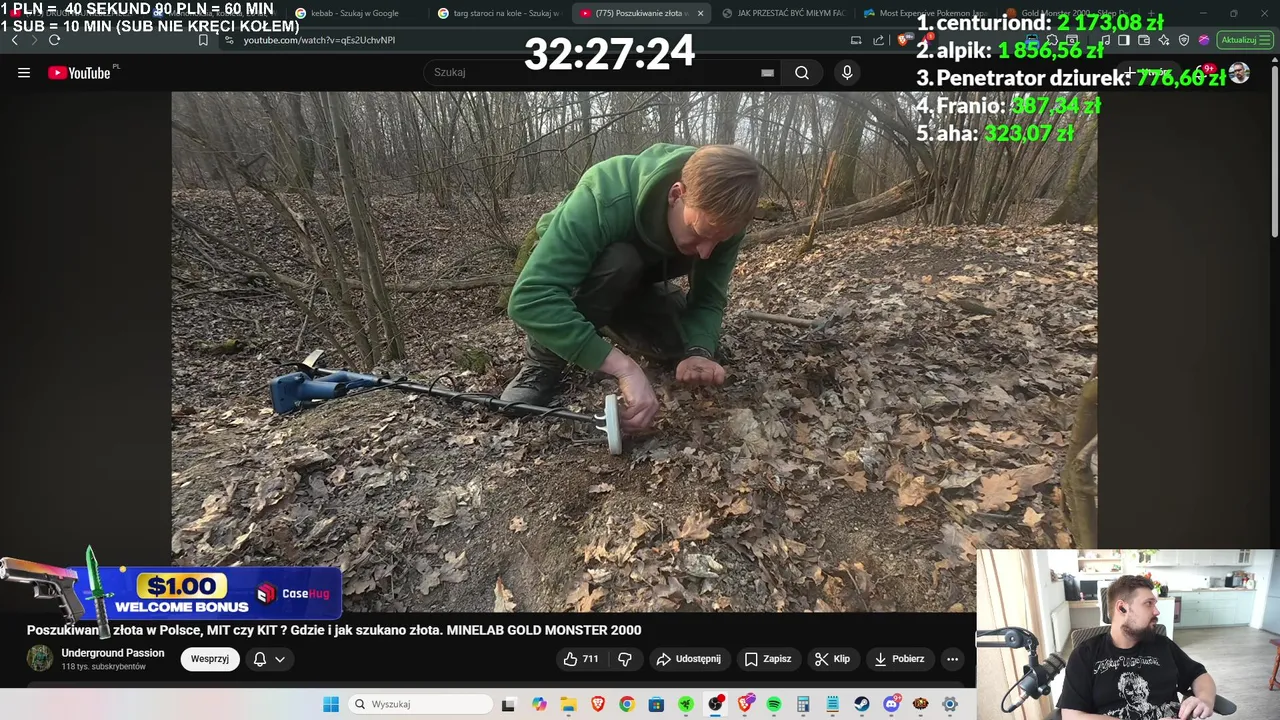
Task: Open the browser sidebar panel icon
Action: pyautogui.click(x=1124, y=40)
